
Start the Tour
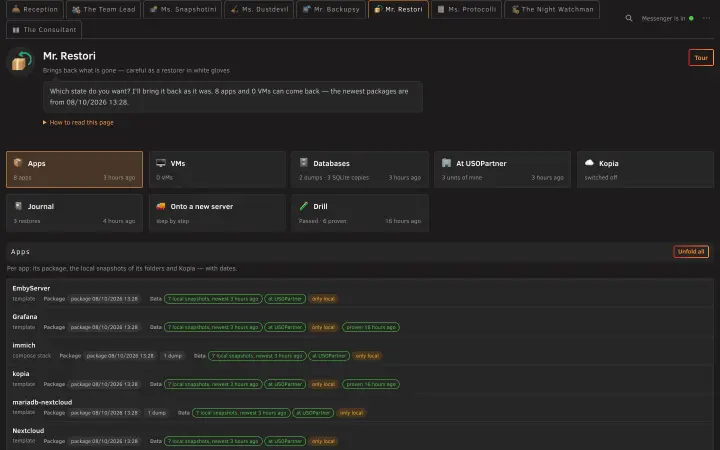tap(701, 57)
